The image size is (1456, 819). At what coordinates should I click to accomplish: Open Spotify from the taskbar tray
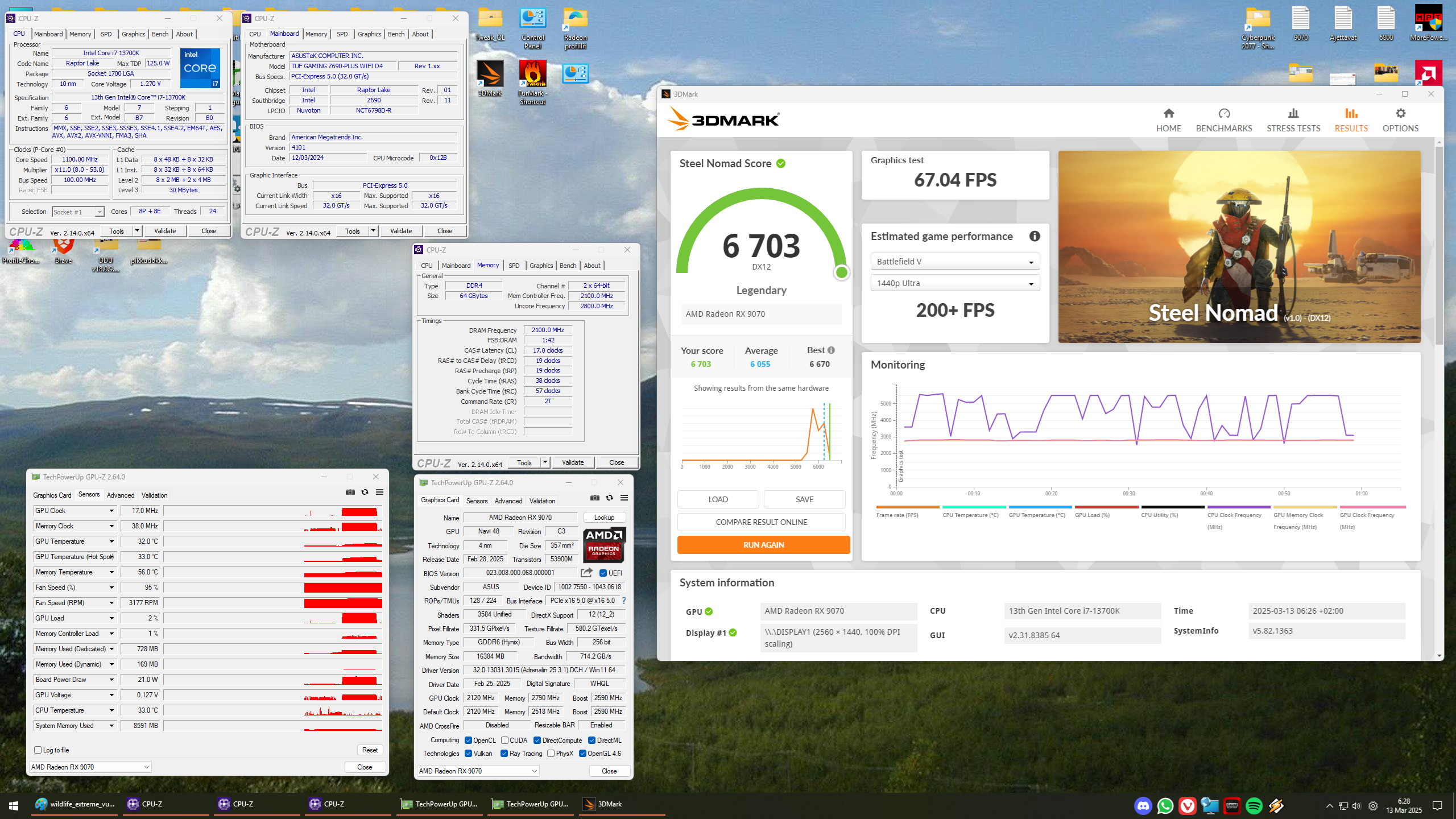coord(1254,805)
